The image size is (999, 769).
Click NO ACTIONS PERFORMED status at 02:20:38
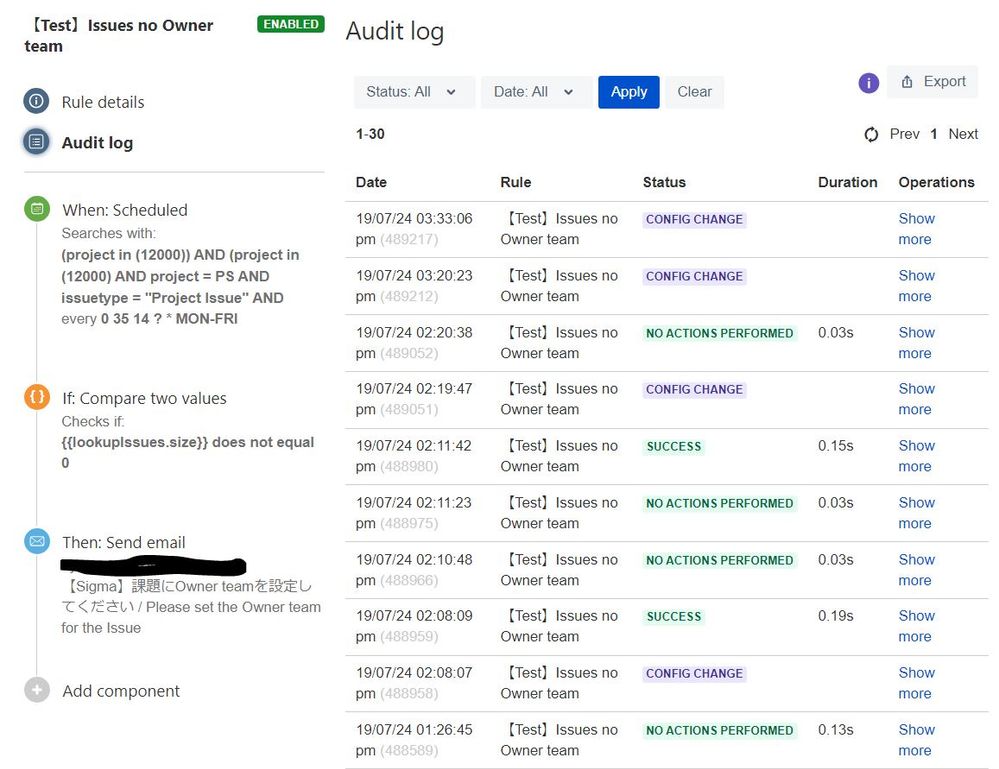tap(719, 333)
